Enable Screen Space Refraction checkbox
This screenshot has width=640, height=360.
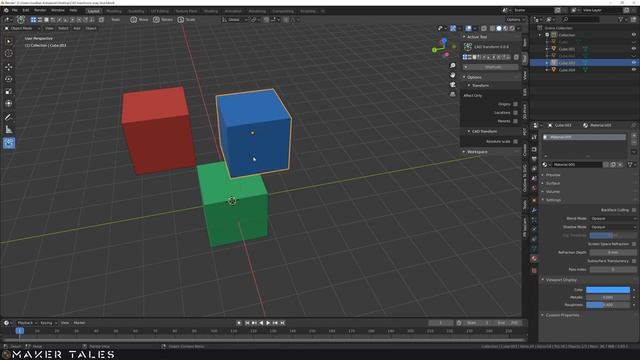[634, 244]
